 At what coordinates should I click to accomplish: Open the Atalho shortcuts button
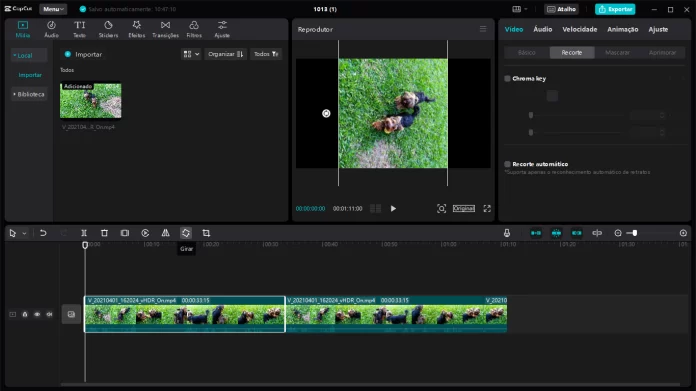click(x=562, y=9)
